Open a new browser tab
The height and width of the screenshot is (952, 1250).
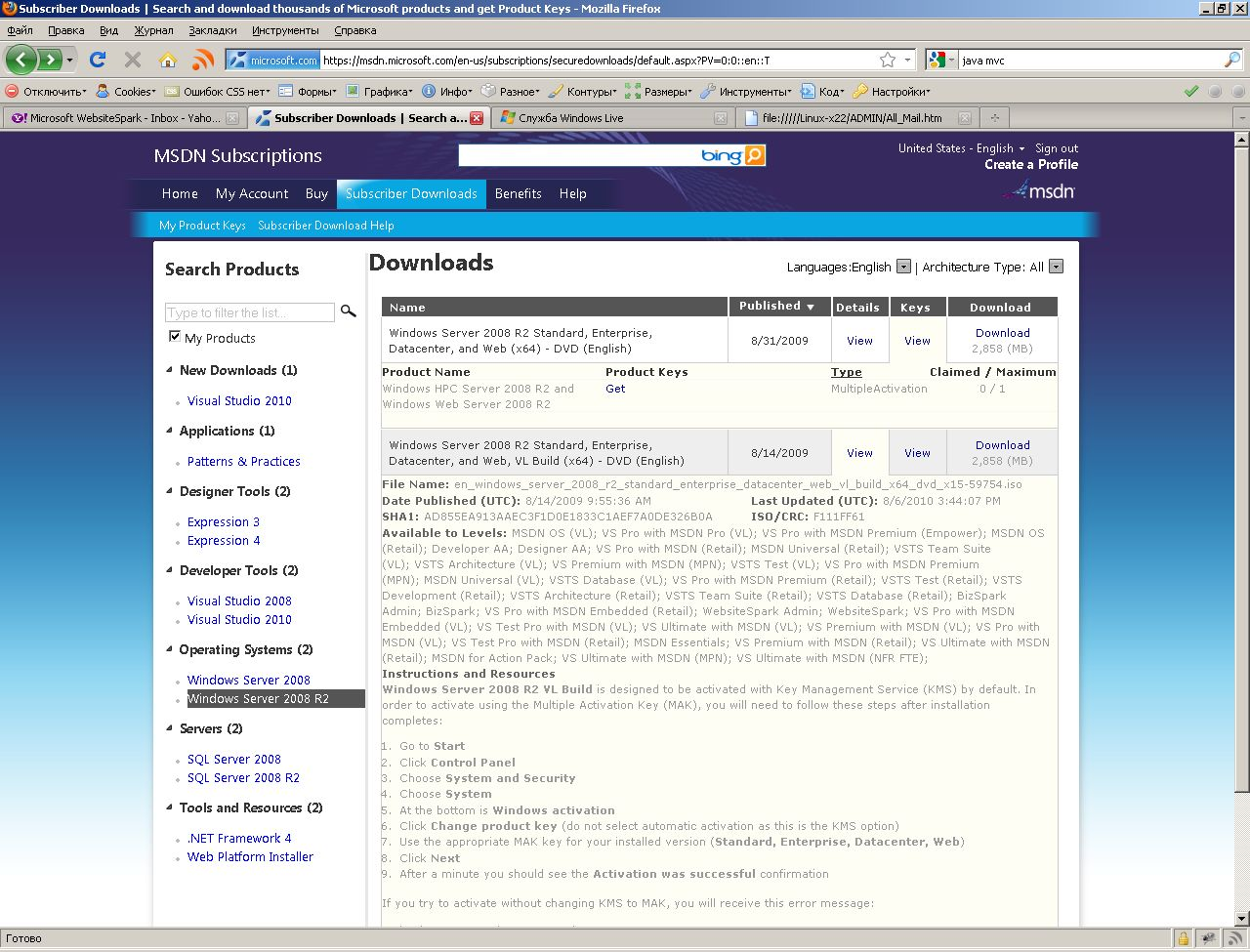995,118
